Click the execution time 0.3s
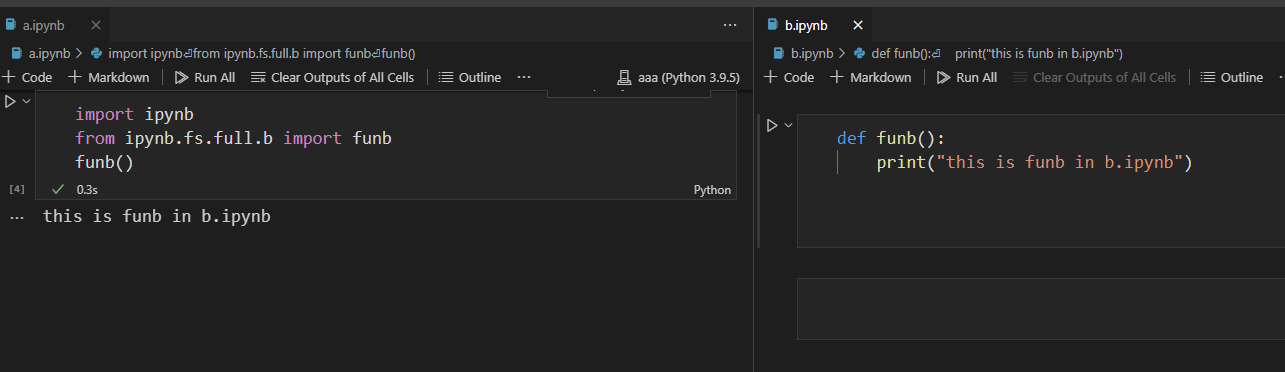Image resolution: width=1285 pixels, height=372 pixels. point(87,189)
